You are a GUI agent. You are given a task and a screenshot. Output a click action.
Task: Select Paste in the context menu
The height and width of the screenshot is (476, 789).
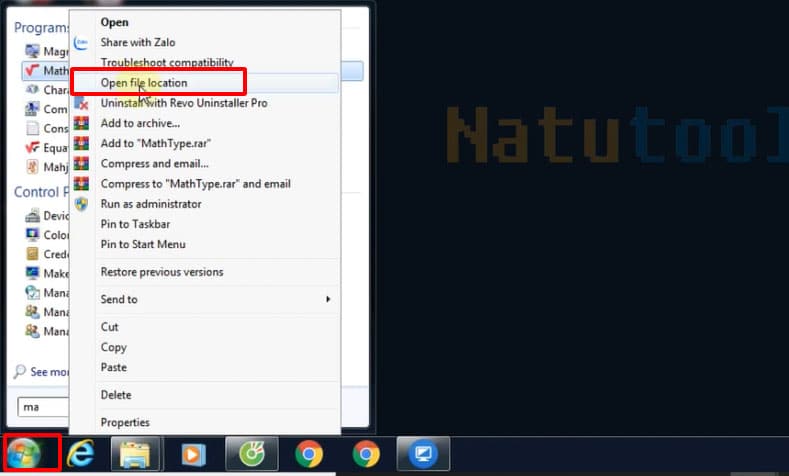[114, 367]
